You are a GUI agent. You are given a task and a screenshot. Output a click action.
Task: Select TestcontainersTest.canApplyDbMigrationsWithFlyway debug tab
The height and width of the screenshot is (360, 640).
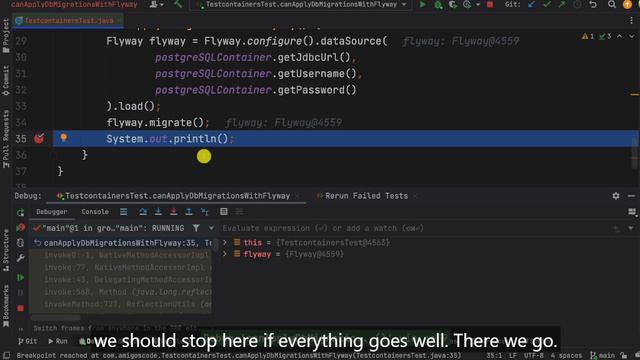point(178,196)
